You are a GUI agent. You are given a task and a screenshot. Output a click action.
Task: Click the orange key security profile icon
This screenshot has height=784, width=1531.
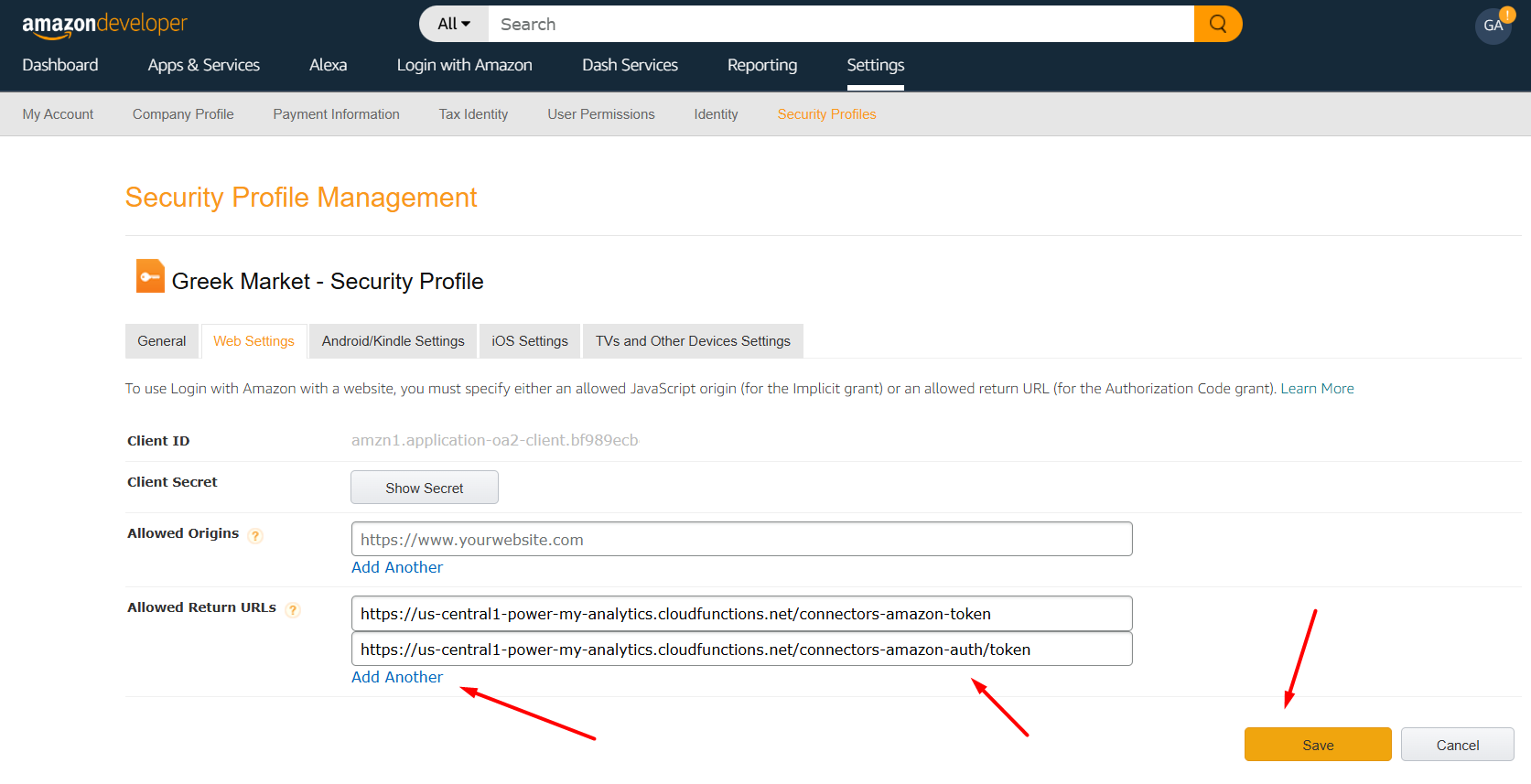(x=150, y=276)
